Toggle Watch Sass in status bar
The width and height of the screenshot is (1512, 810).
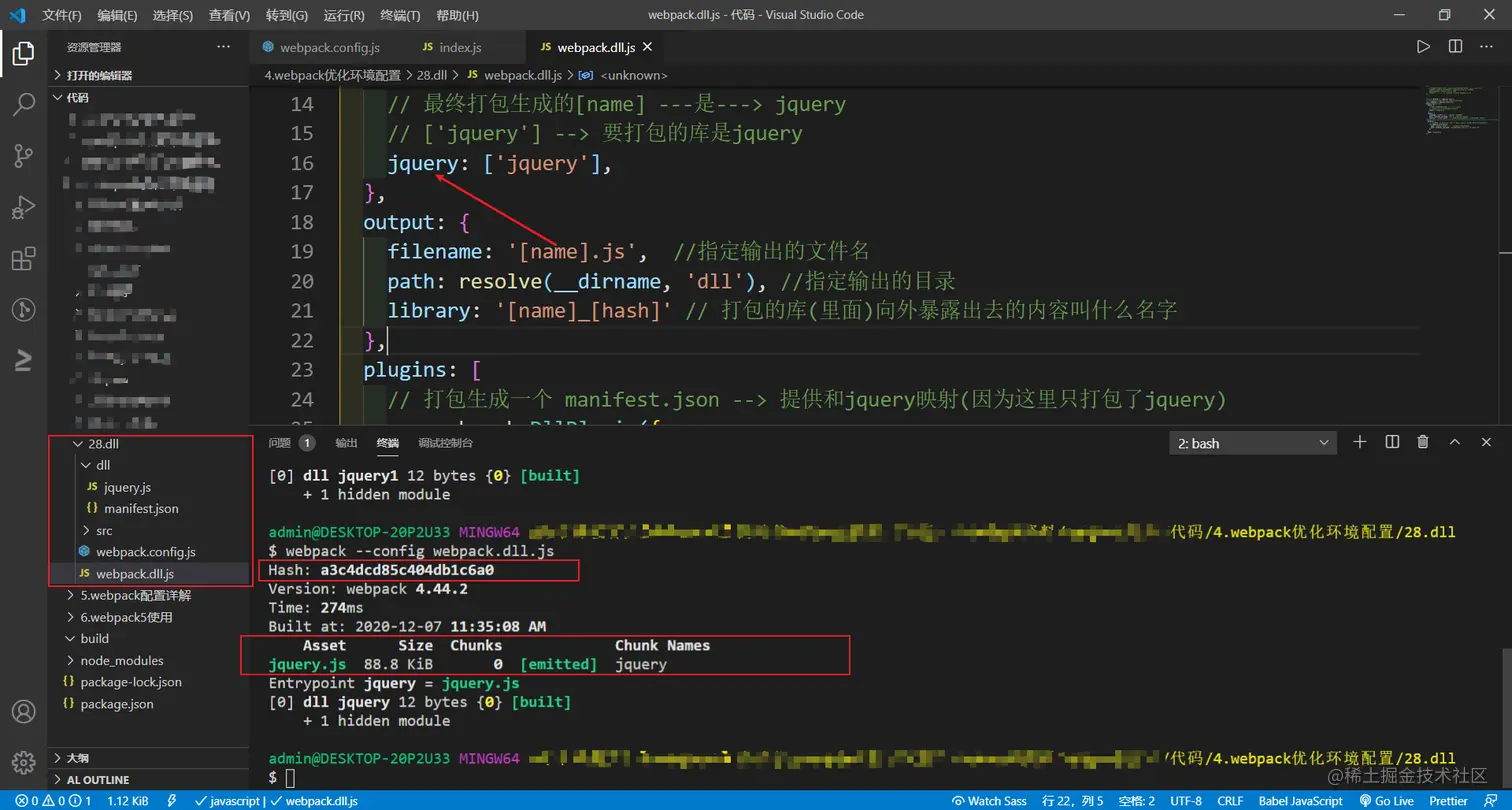[991, 801]
